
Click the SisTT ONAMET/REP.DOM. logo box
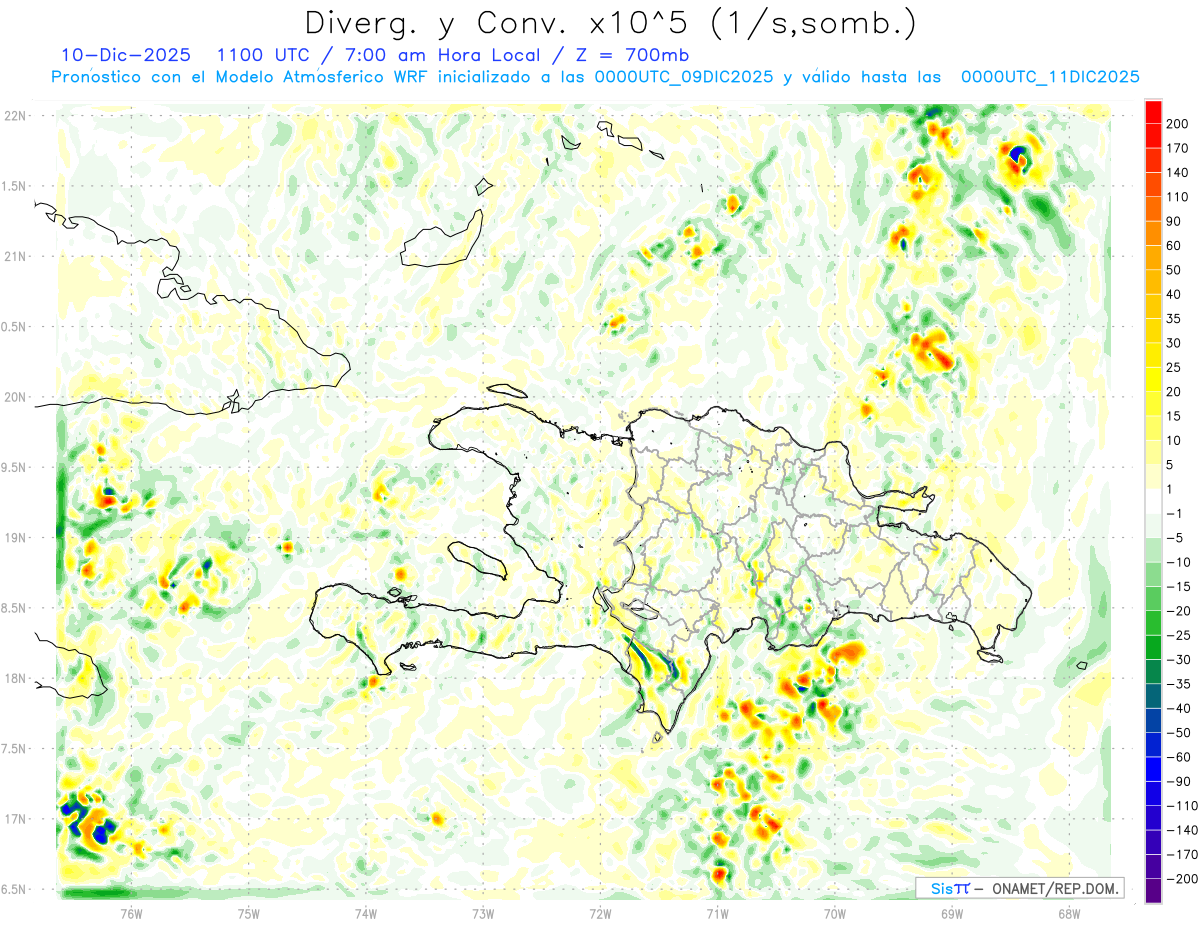[1019, 888]
